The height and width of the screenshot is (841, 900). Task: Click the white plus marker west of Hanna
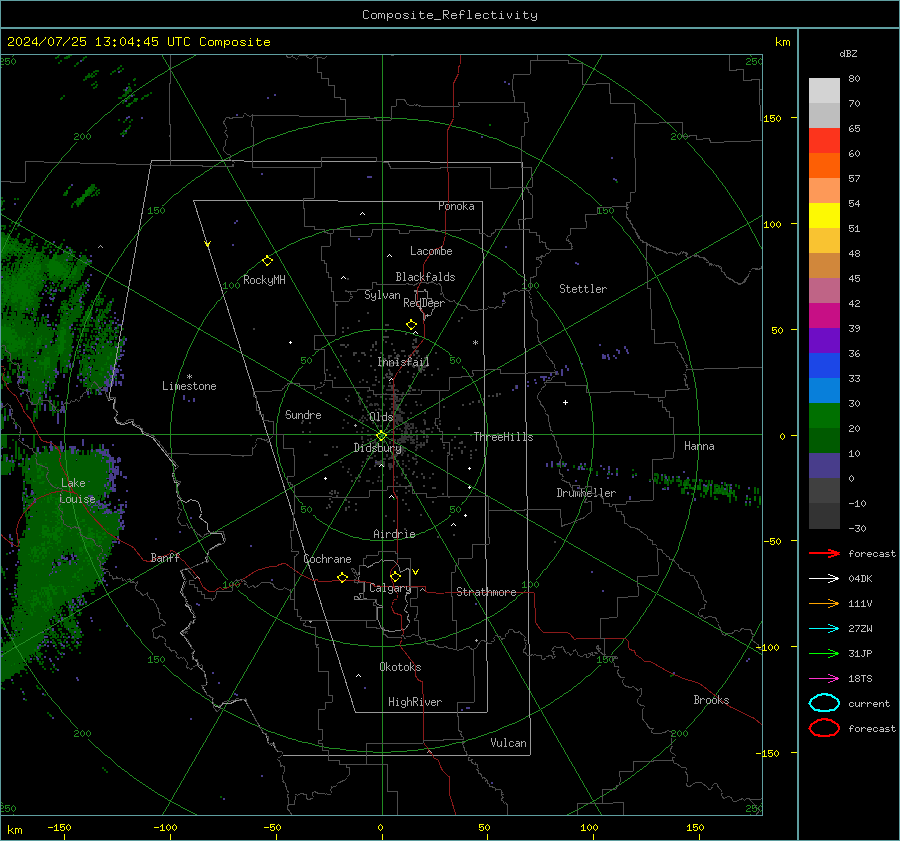tap(565, 402)
